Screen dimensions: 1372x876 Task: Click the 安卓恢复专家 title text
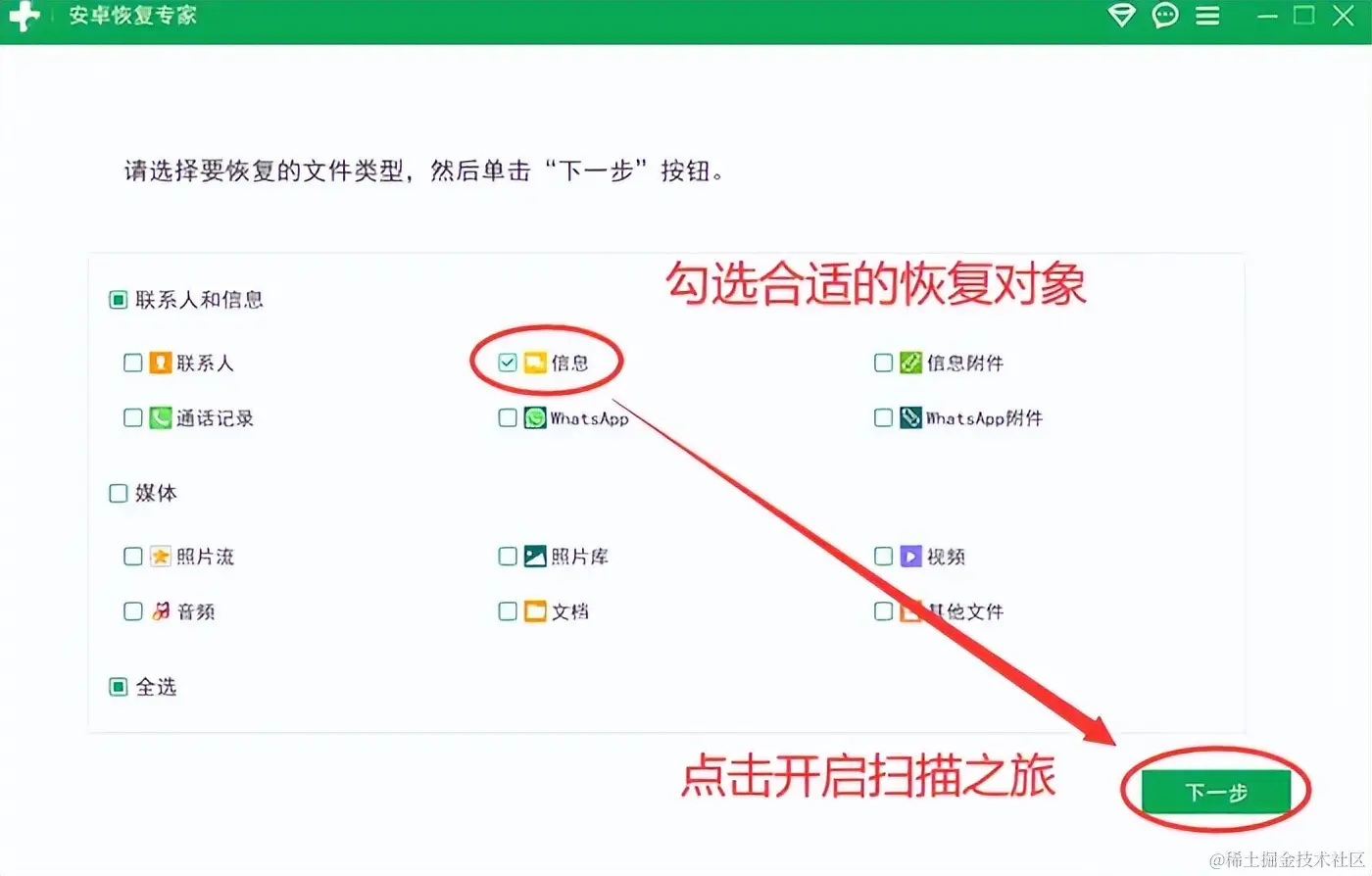(132, 16)
